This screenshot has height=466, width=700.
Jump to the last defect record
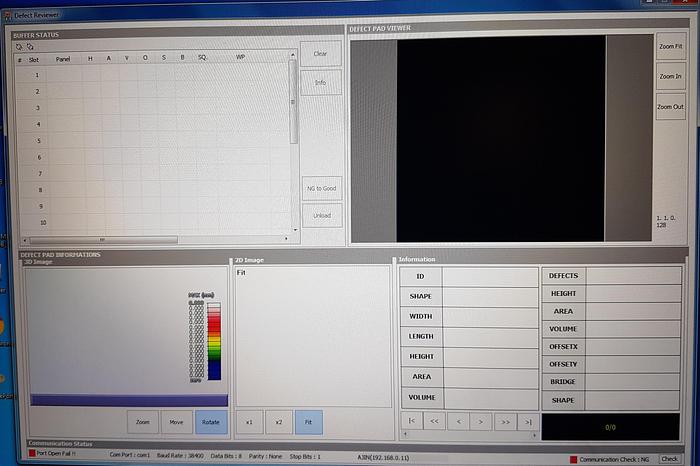tap(527, 423)
